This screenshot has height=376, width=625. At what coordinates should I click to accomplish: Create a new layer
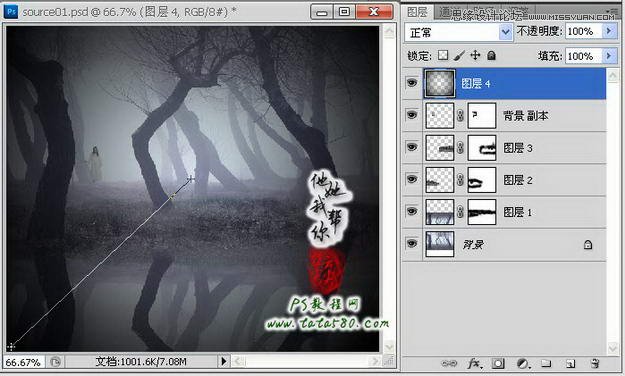570,363
